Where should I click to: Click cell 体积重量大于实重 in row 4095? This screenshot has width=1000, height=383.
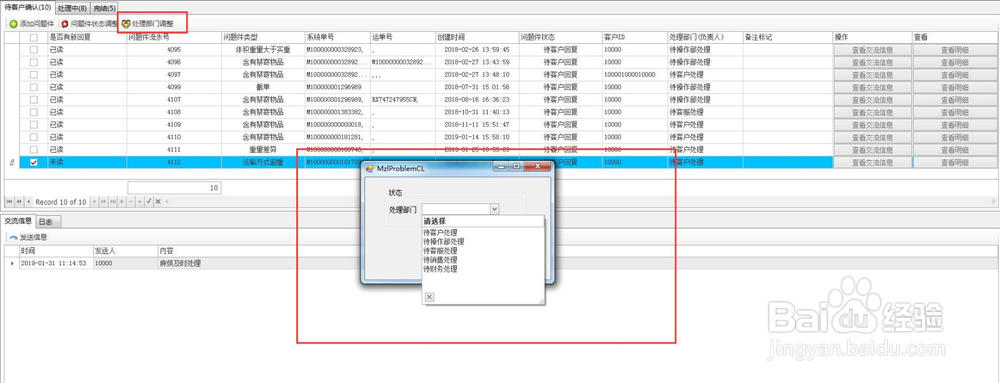[x=263, y=49]
